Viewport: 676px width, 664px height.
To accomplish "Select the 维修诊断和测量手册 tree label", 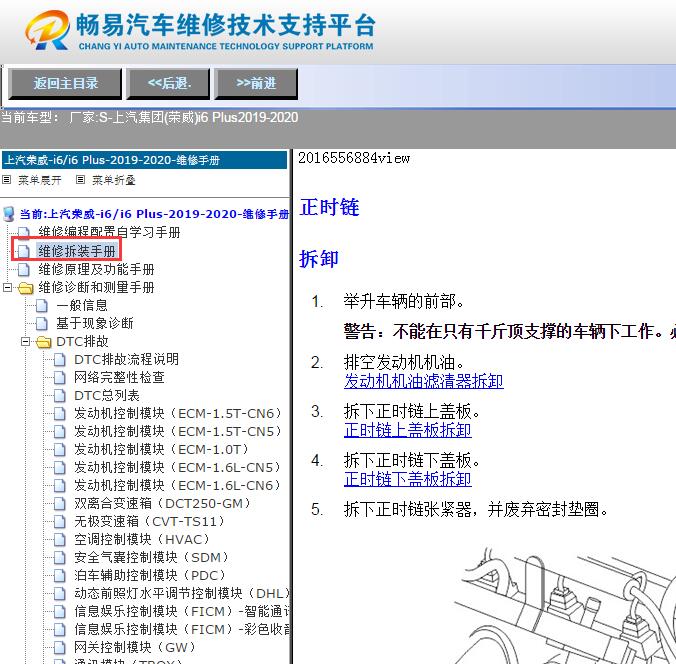I will pos(96,287).
